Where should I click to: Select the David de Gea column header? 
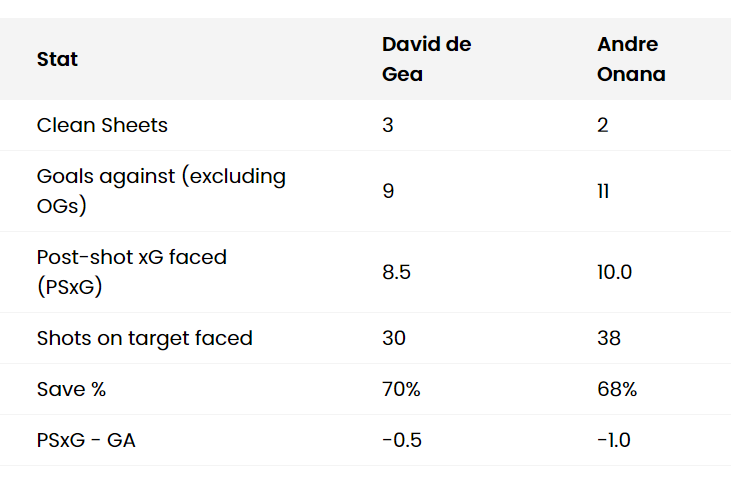[x=426, y=59]
